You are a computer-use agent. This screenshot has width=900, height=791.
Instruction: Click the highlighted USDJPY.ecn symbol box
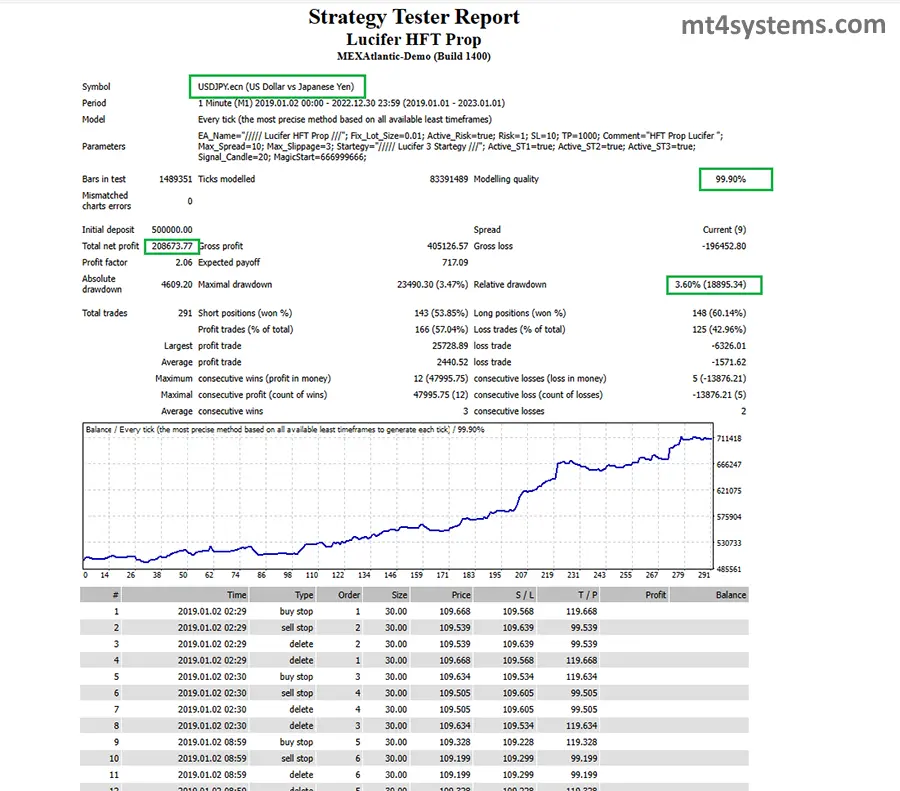point(277,87)
